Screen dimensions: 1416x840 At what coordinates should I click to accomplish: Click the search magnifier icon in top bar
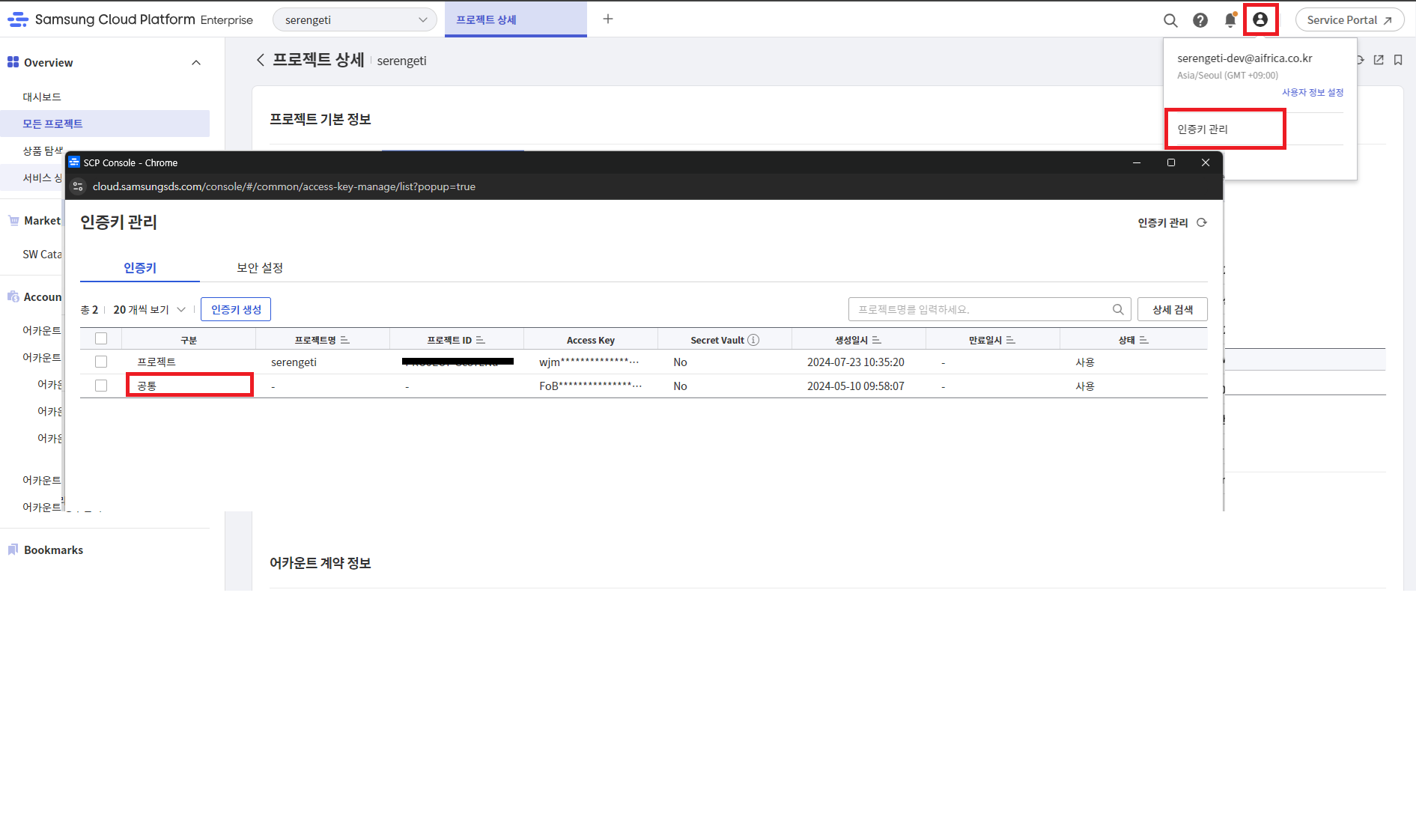pos(1170,20)
